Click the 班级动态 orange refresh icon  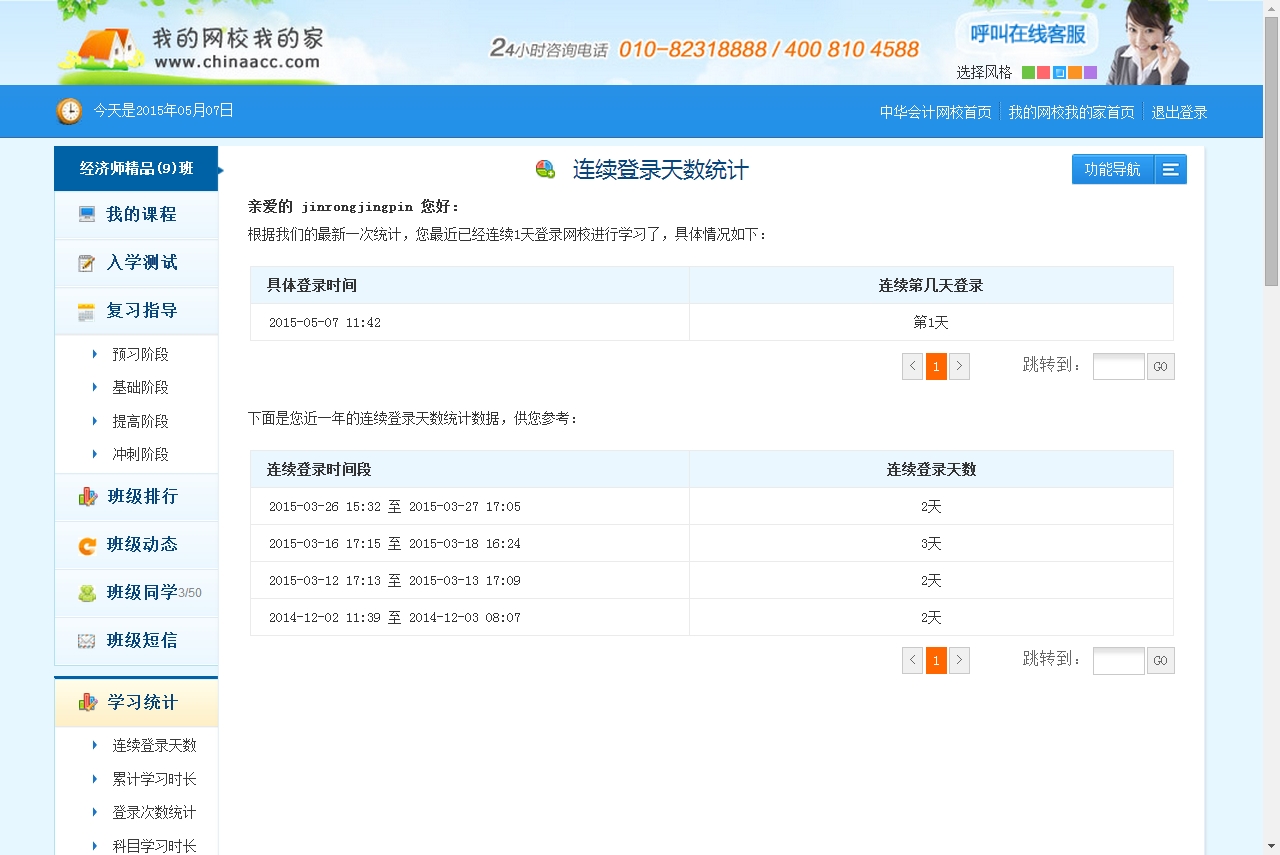coord(87,545)
